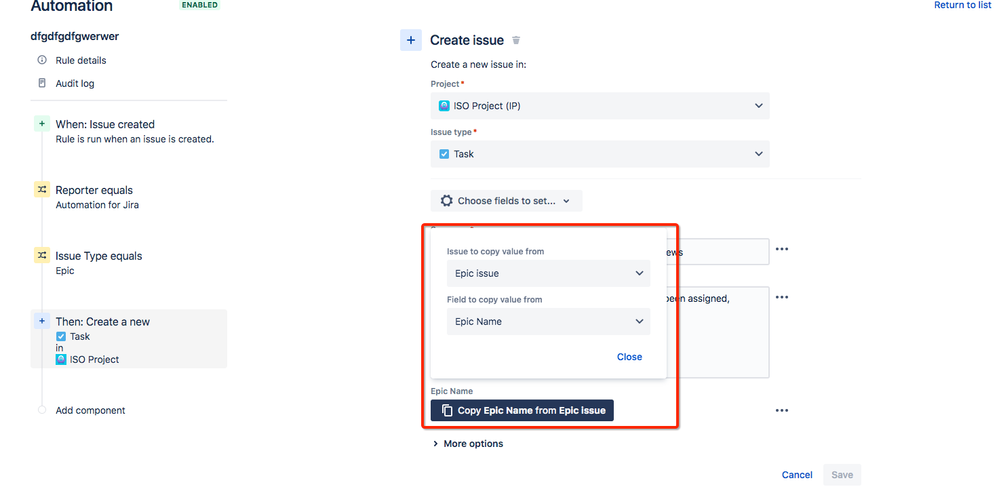Click the ISO Project avatar in the Project dropdown
This screenshot has width=999, height=504.
[x=444, y=106]
